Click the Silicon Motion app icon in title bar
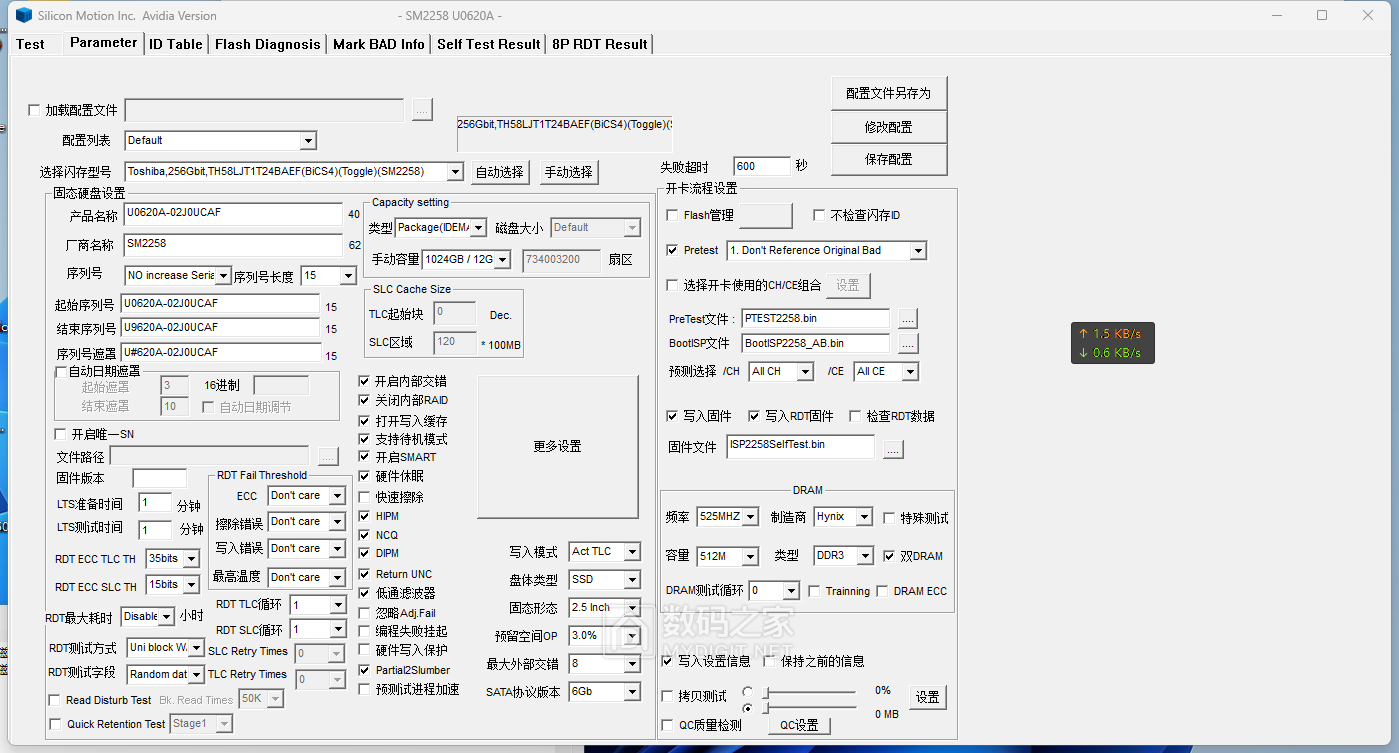 23,16
